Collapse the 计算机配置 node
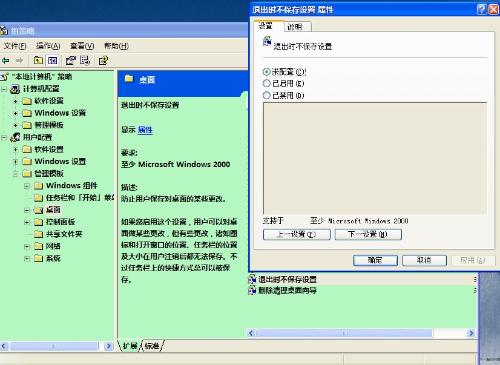The width and height of the screenshot is (500, 365). click(x=4, y=89)
